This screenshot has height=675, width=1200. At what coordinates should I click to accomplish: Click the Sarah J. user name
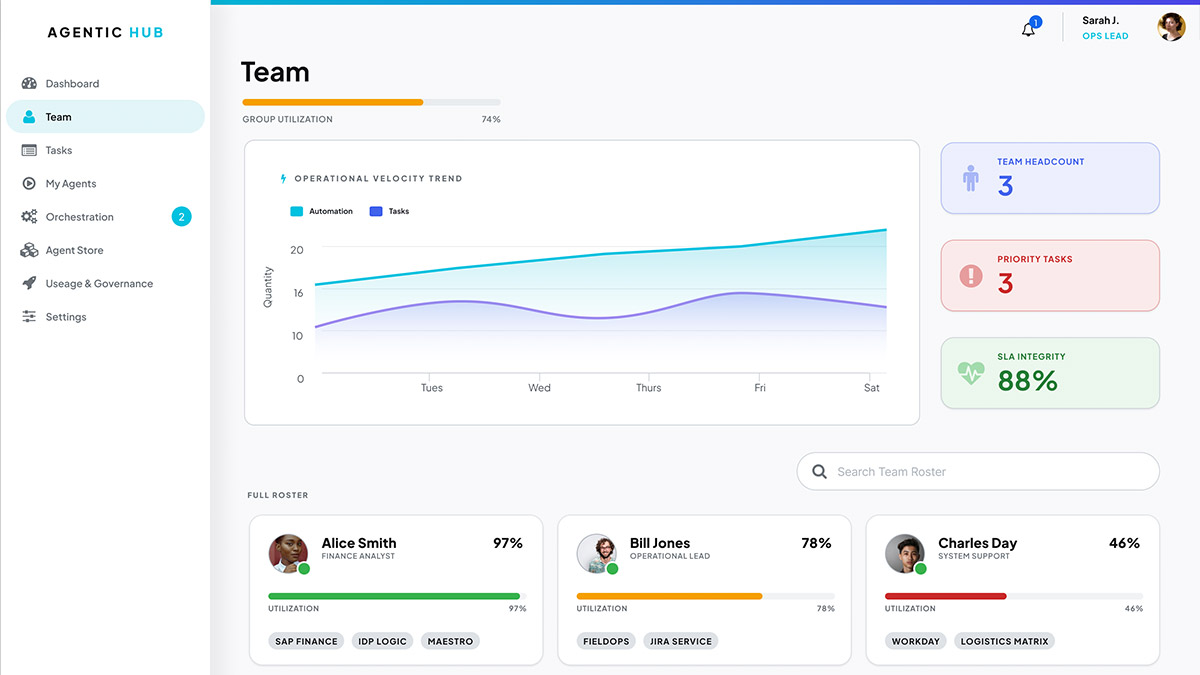click(1100, 20)
